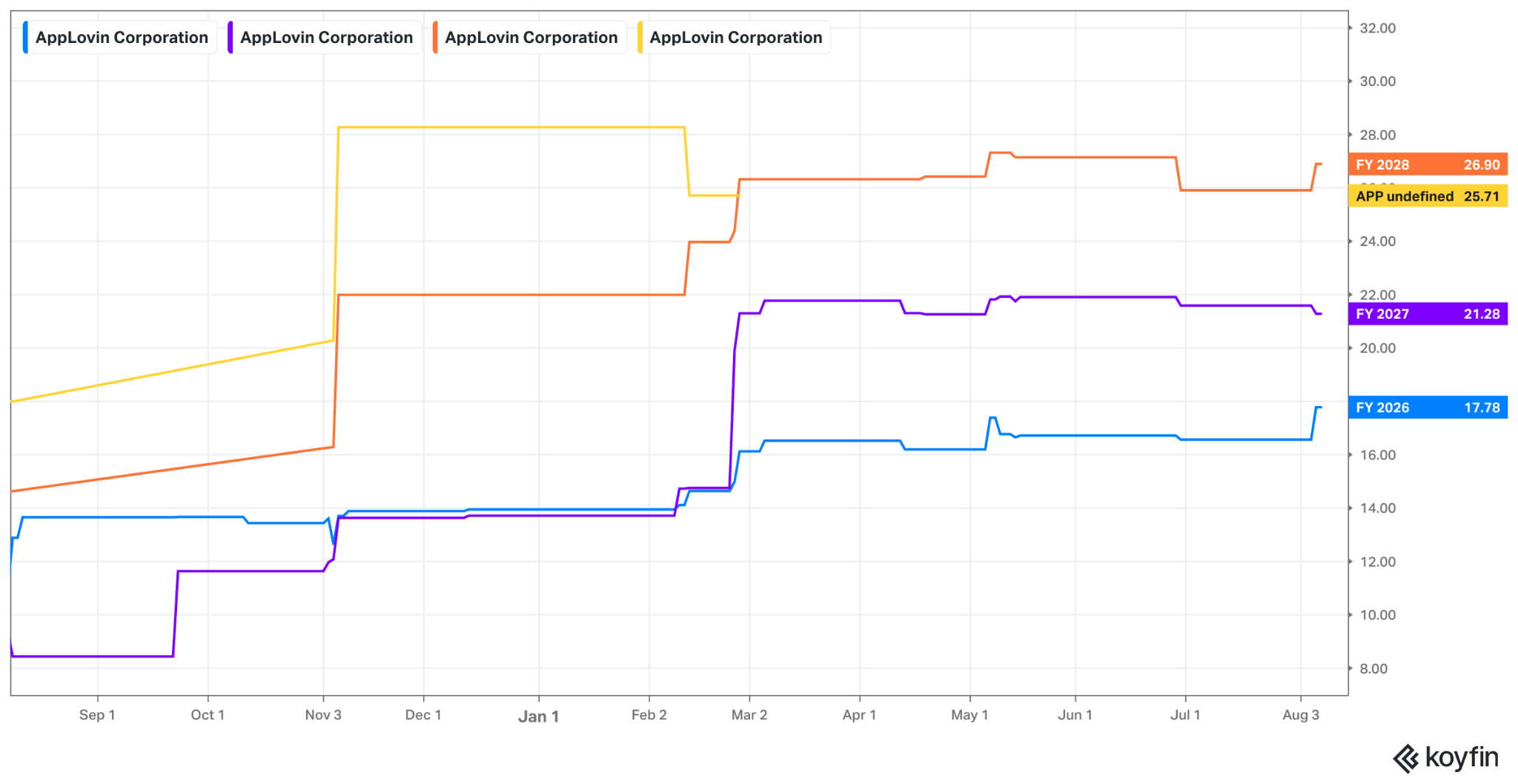
Task: Click the purple FY 2027 21.28 value tag
Action: [1428, 314]
